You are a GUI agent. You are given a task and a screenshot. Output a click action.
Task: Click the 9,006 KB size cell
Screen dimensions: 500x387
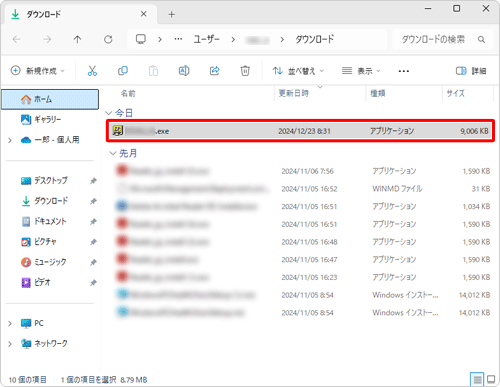click(x=474, y=131)
